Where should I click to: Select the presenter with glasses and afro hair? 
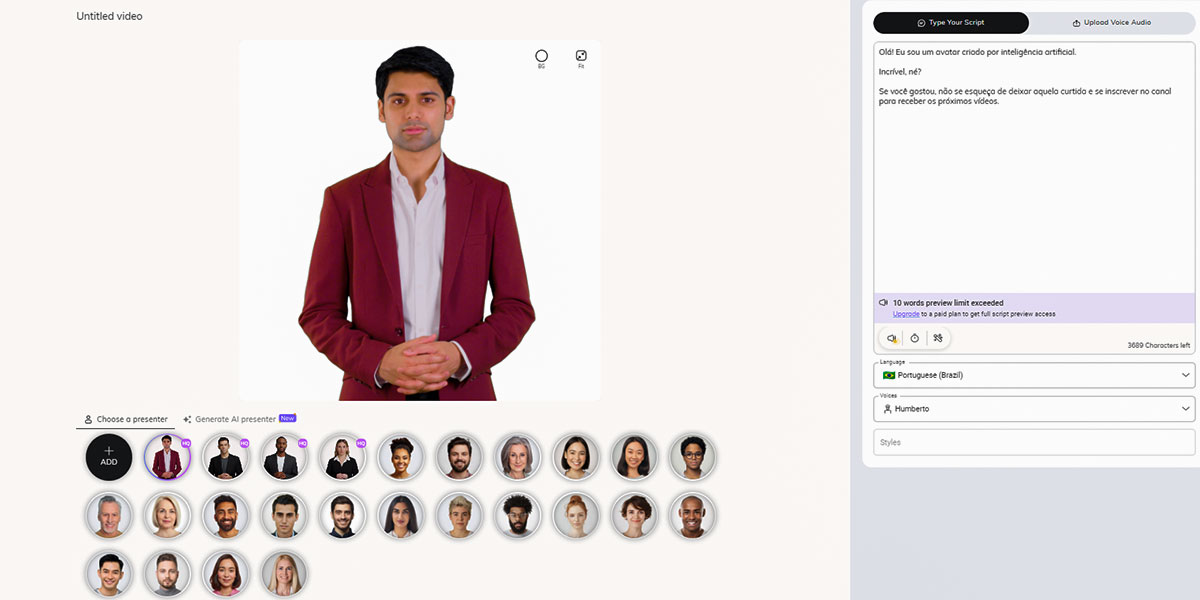pos(693,456)
